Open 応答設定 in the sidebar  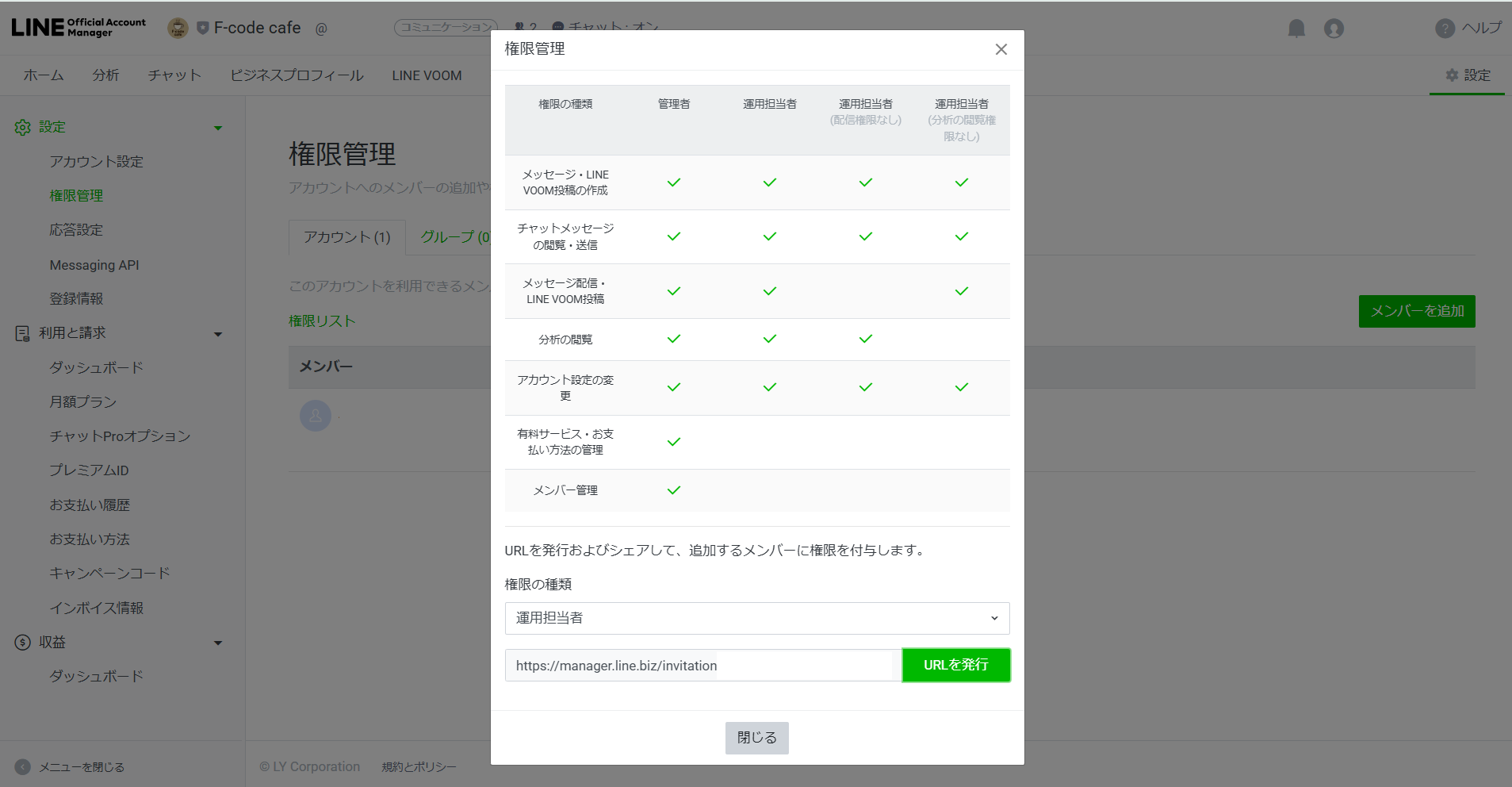pos(76,230)
